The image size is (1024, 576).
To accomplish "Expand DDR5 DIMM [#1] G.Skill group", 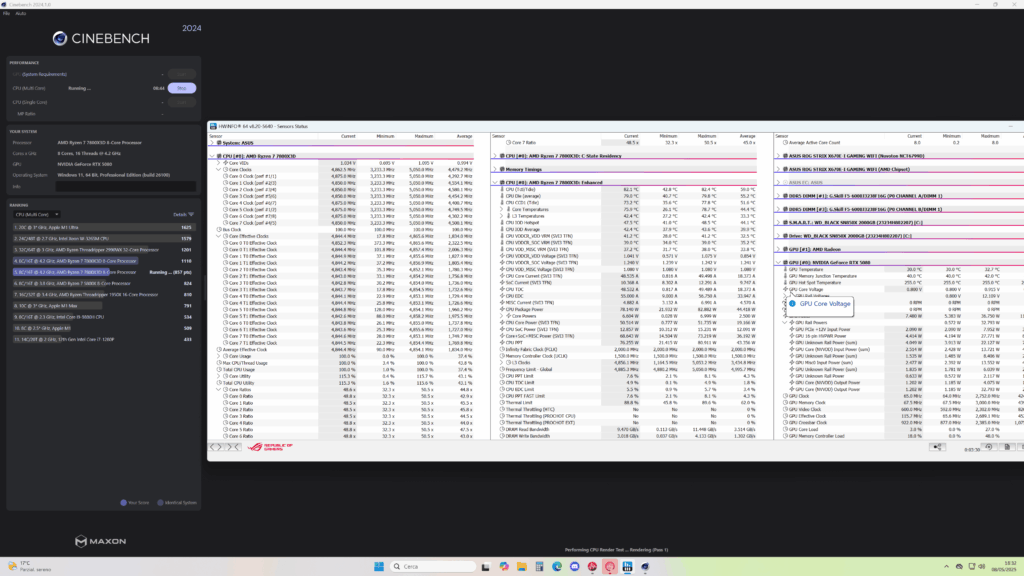I will pos(778,196).
